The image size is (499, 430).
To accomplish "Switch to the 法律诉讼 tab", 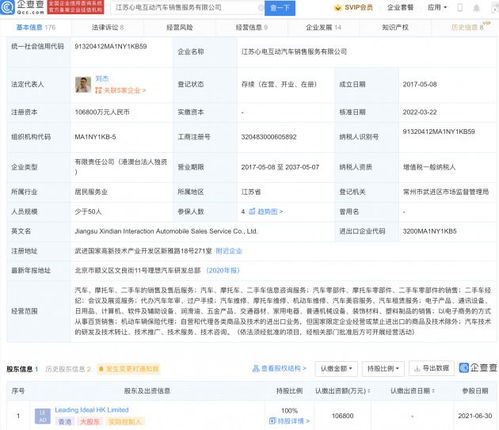I will pos(108,27).
